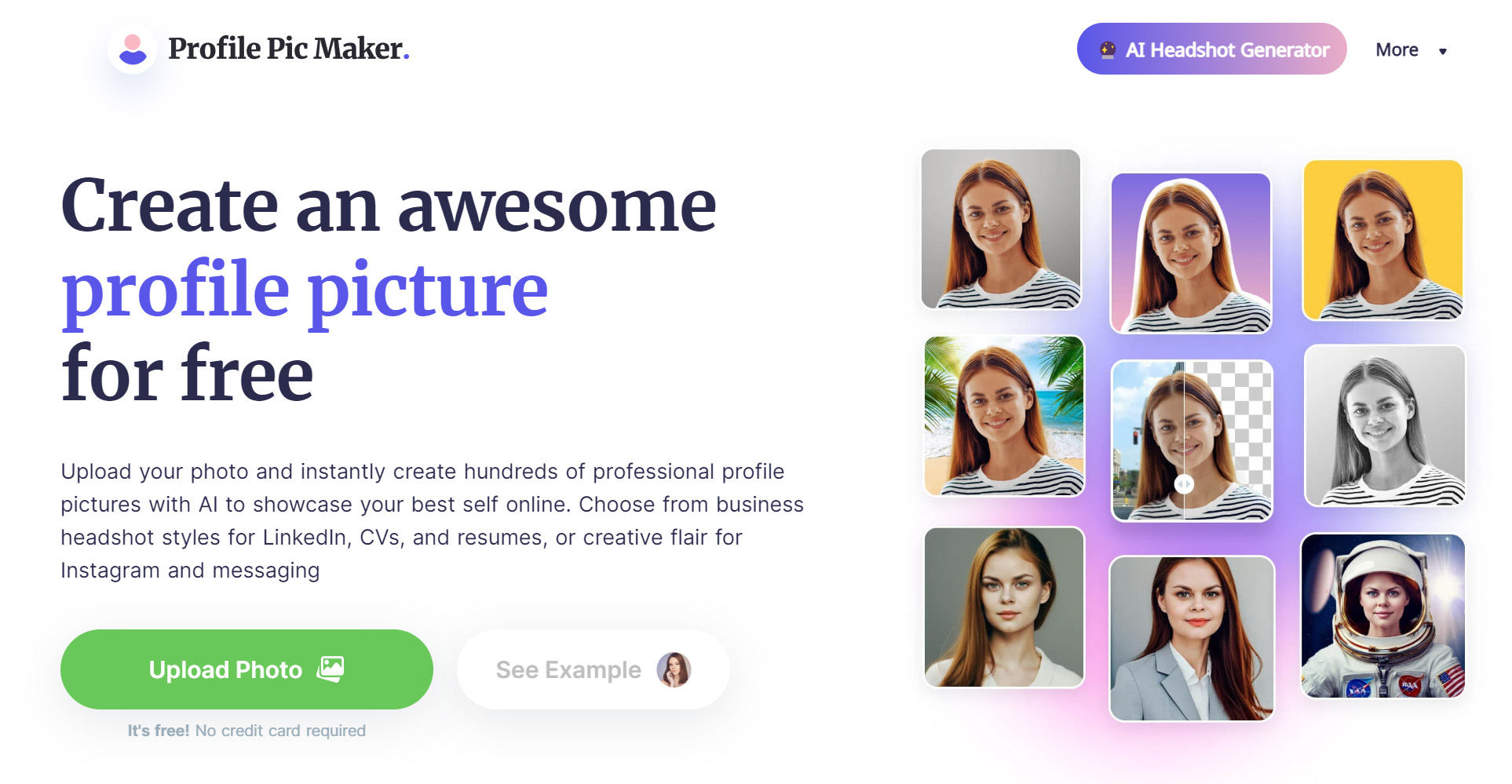Click the See Example button

[593, 669]
